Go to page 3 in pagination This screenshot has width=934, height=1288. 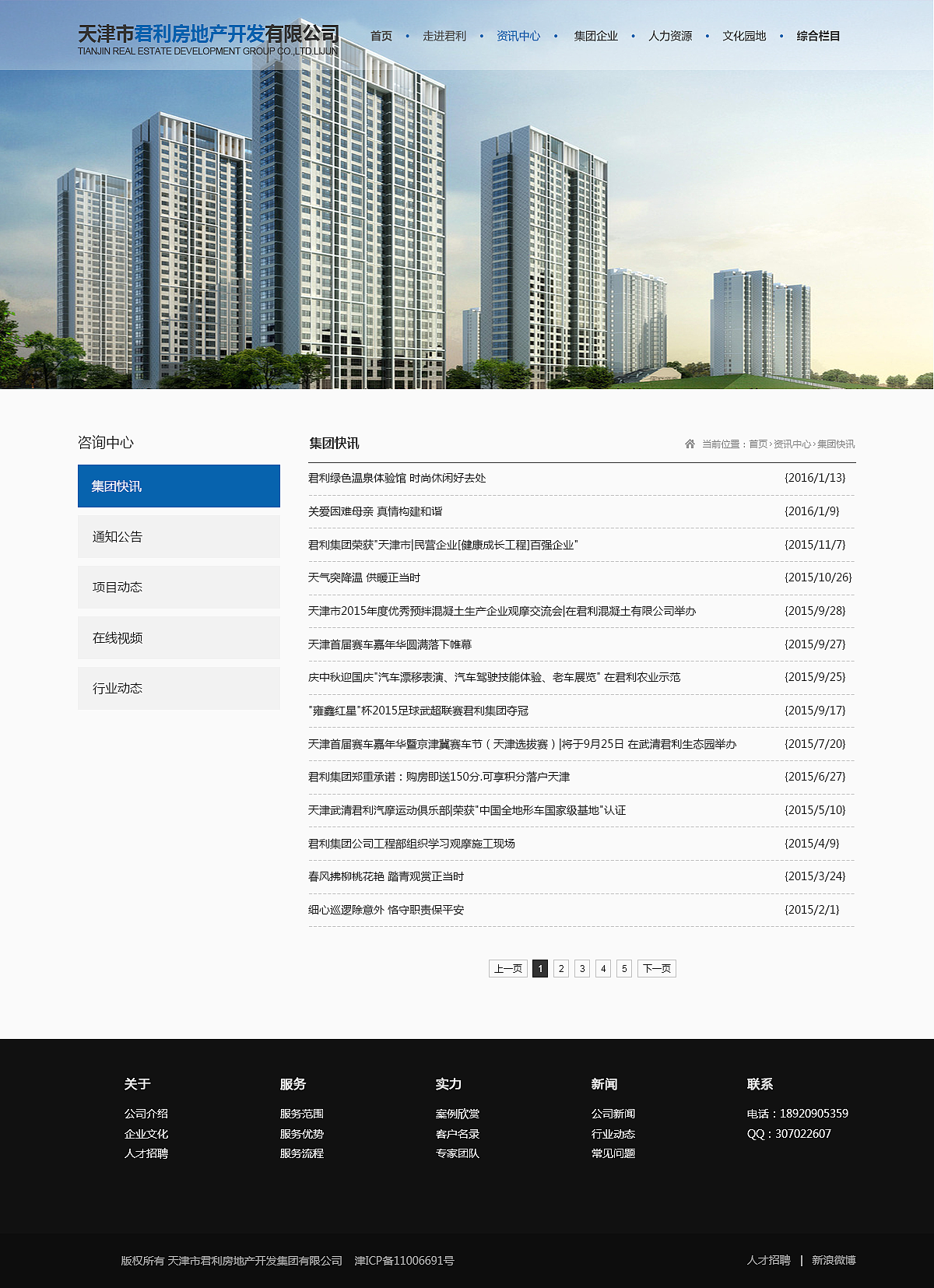[582, 968]
